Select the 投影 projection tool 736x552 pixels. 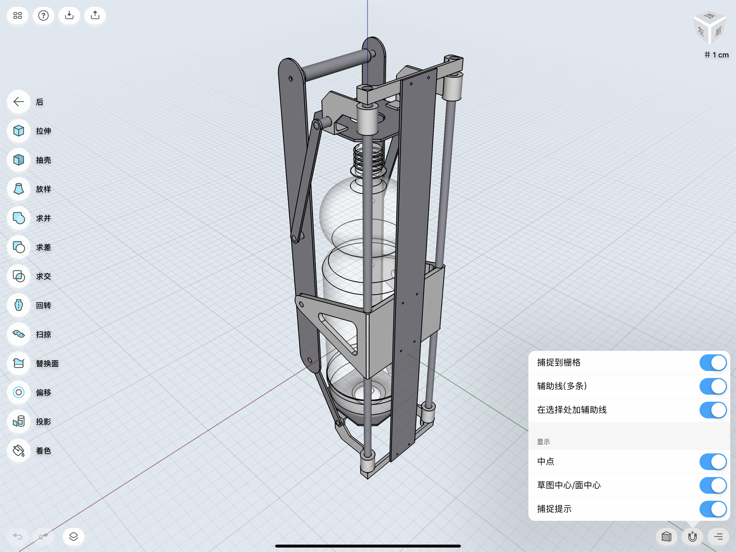click(x=18, y=422)
